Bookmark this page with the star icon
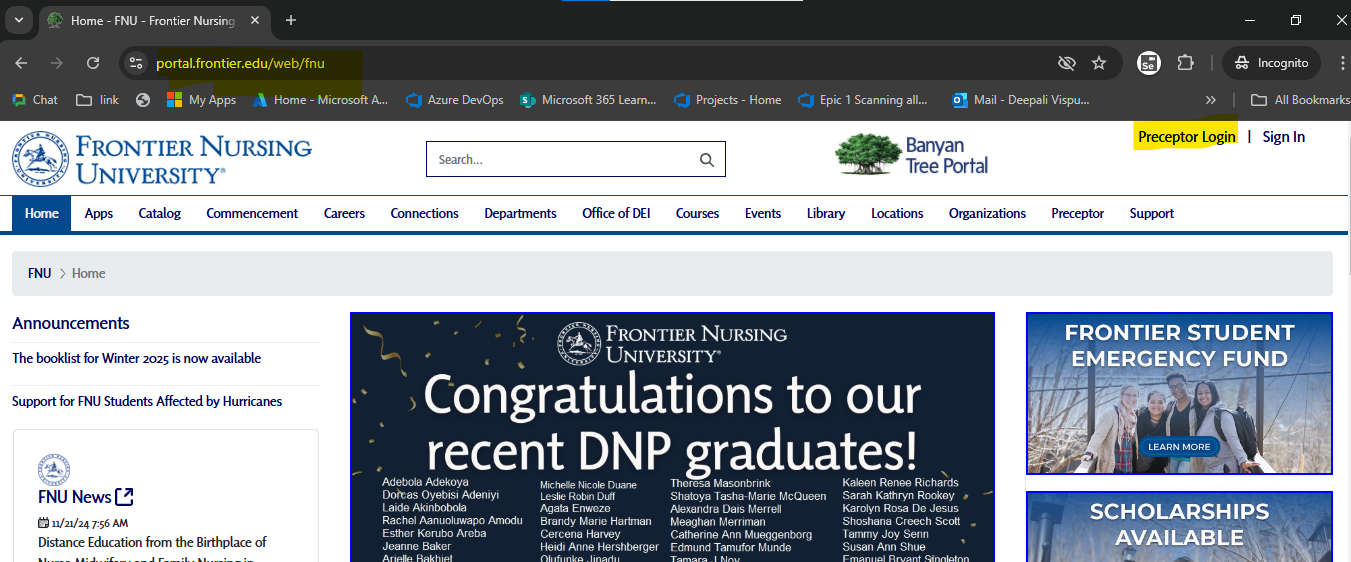This screenshot has height=562, width=1351. point(1099,63)
